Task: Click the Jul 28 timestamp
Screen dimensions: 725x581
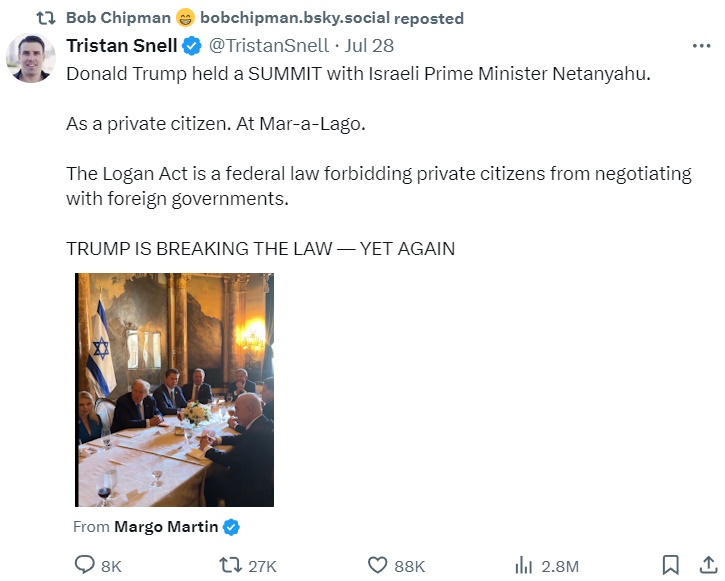Action: (369, 46)
